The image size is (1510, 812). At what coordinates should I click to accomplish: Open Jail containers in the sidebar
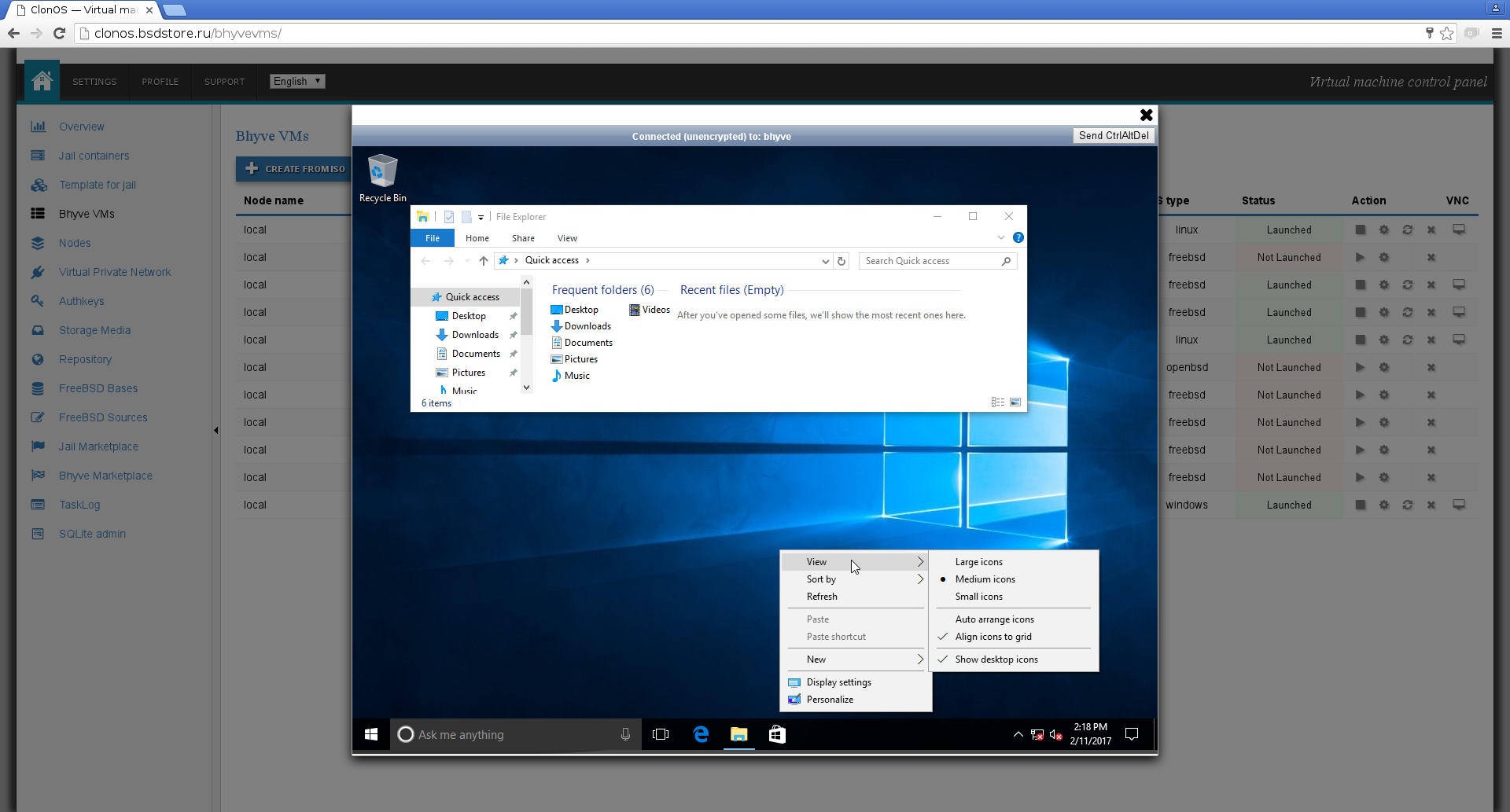(94, 156)
